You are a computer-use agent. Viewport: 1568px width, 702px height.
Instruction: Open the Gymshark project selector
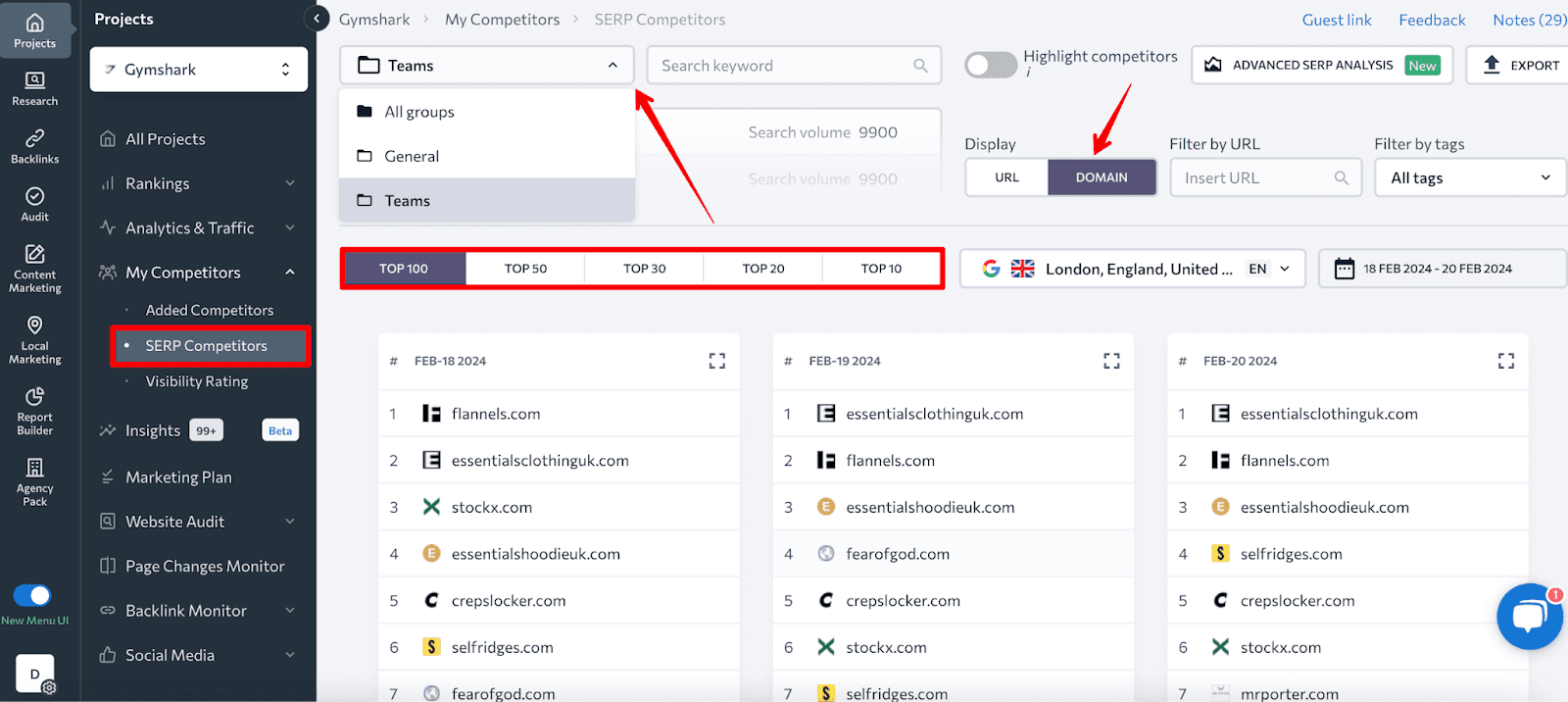pyautogui.click(x=199, y=70)
